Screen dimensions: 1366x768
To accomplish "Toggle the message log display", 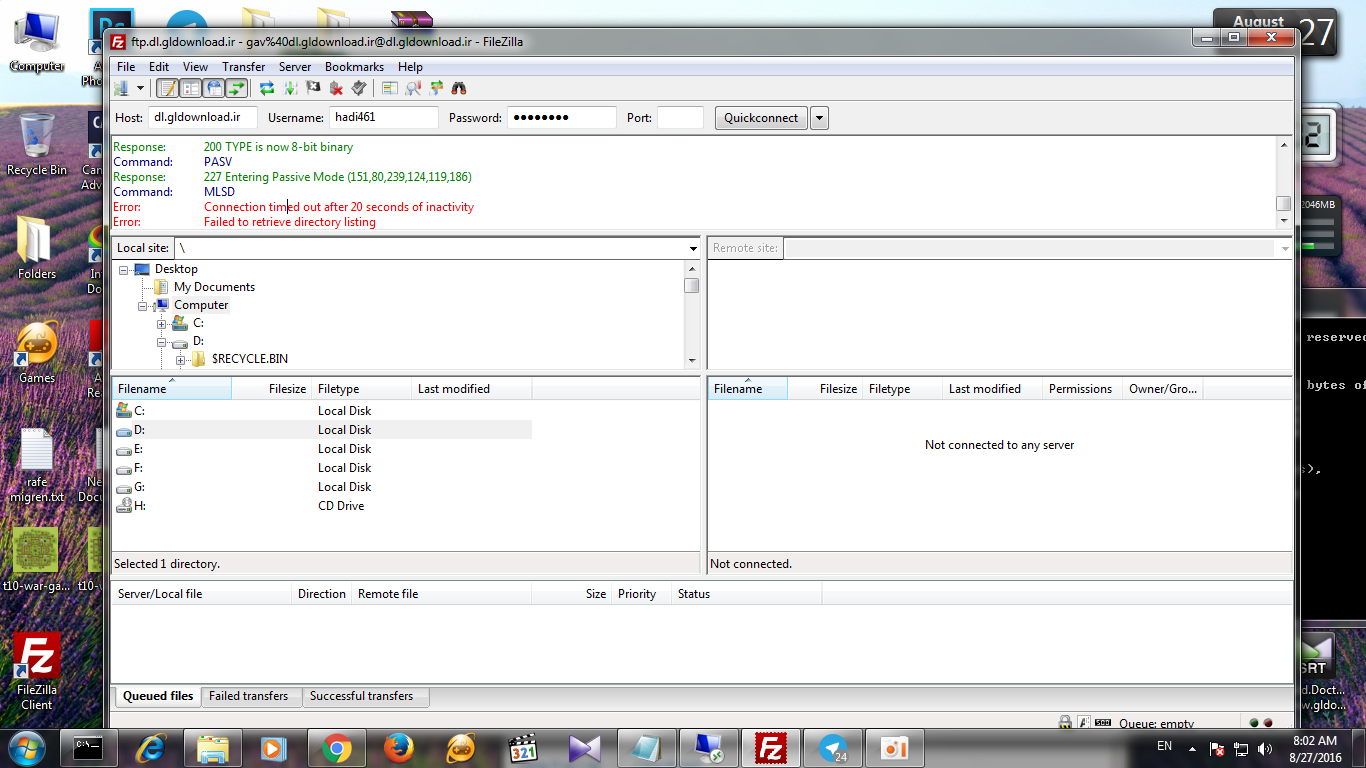I will 167,88.
